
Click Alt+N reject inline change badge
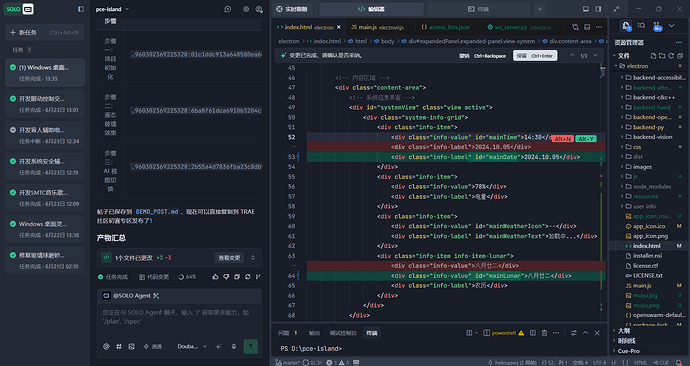[x=562, y=139]
